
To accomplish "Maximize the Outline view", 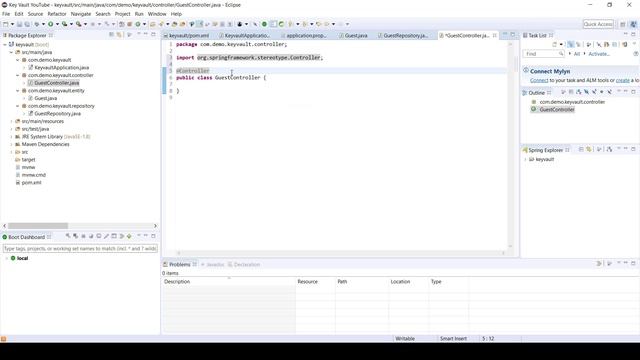I will click(633, 92).
